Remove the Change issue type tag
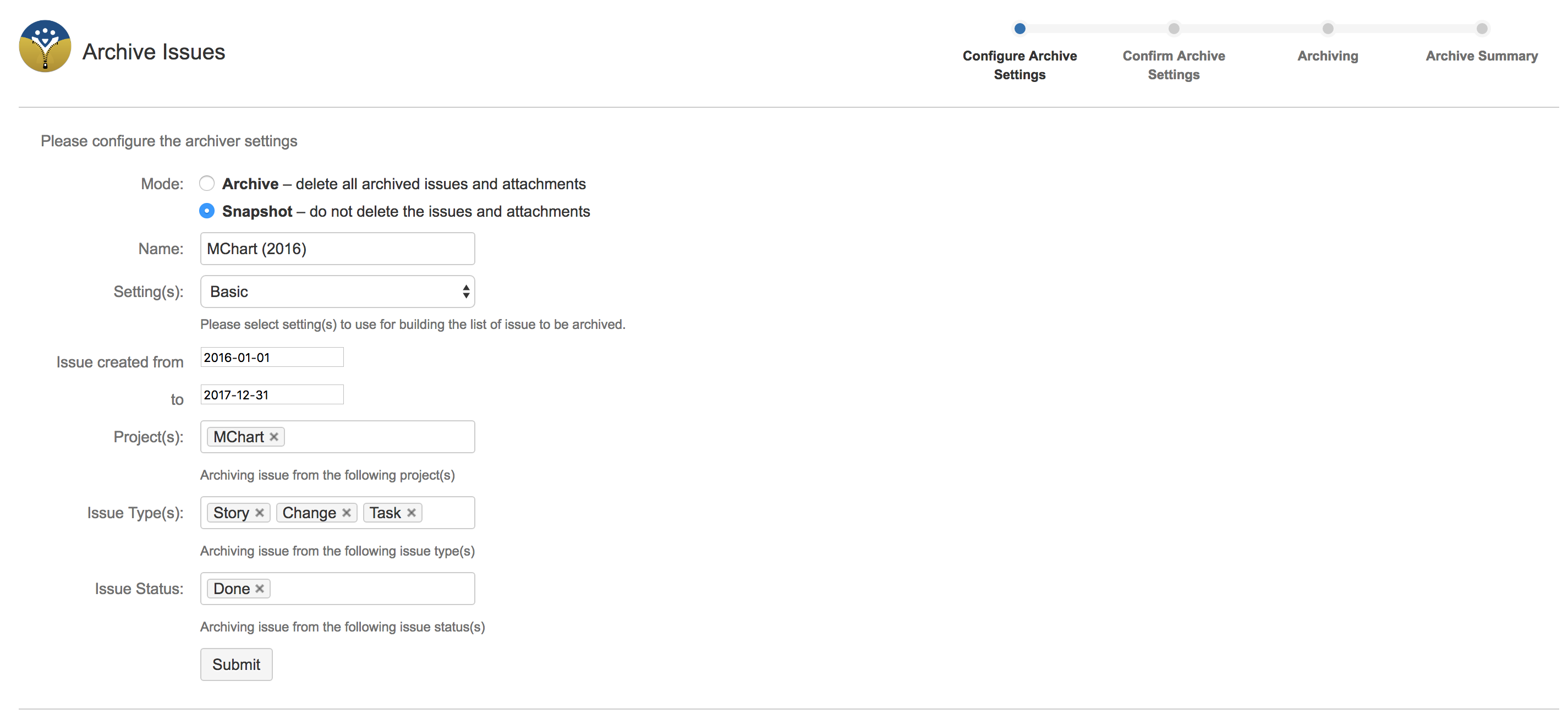The height and width of the screenshot is (725, 1568). 347,513
